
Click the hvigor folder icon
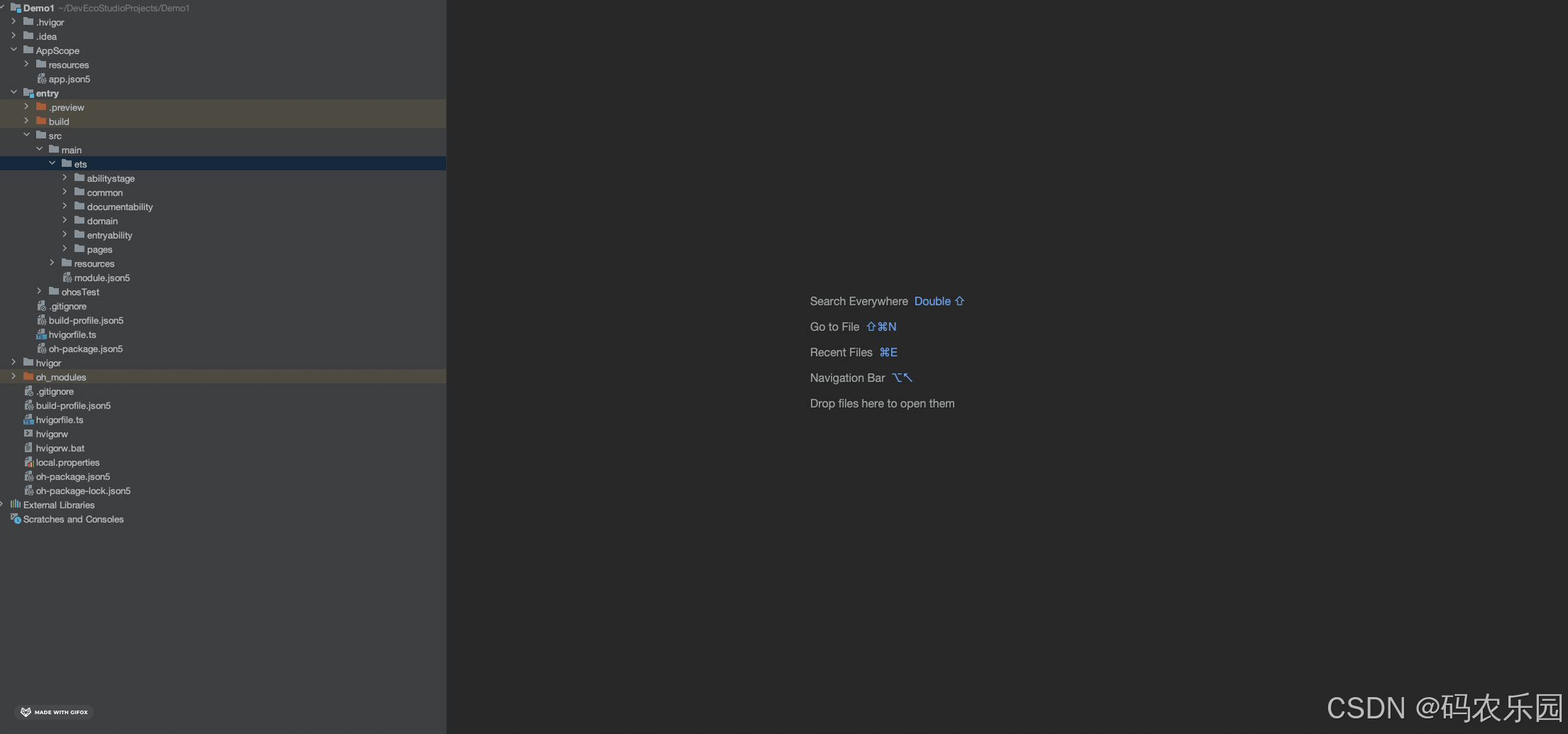(28, 362)
